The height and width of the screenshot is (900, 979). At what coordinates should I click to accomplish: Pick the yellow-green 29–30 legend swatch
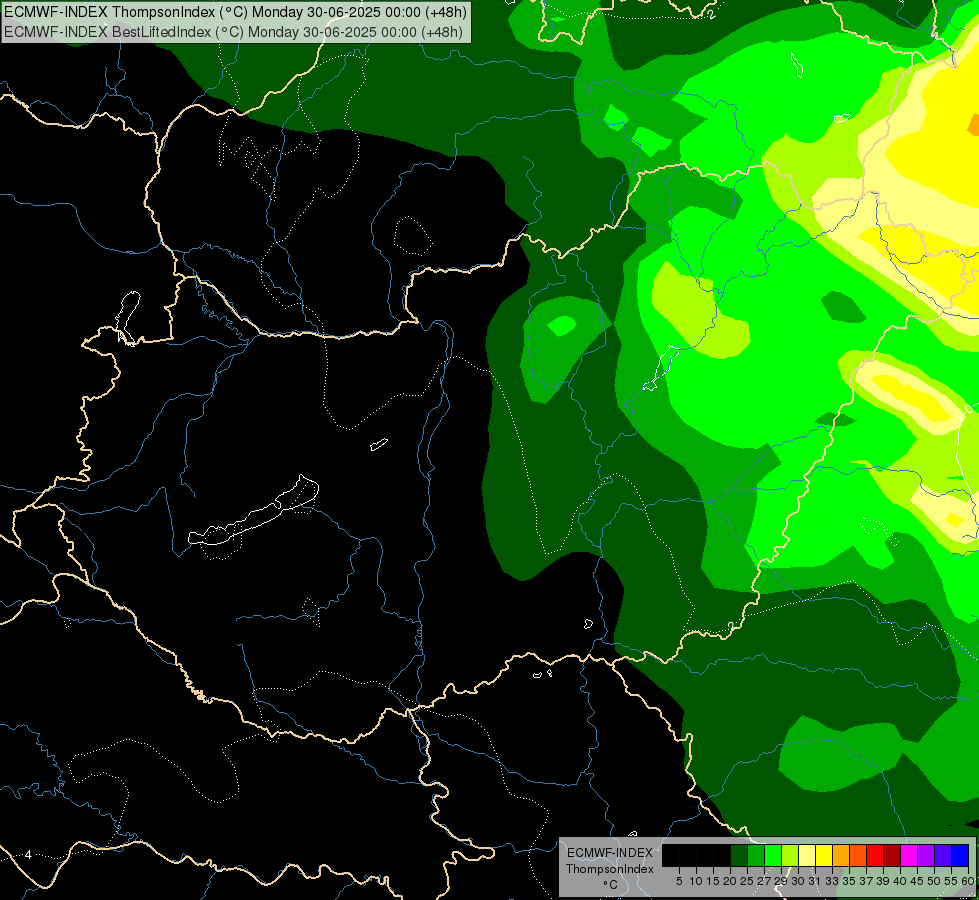pyautogui.click(x=790, y=855)
